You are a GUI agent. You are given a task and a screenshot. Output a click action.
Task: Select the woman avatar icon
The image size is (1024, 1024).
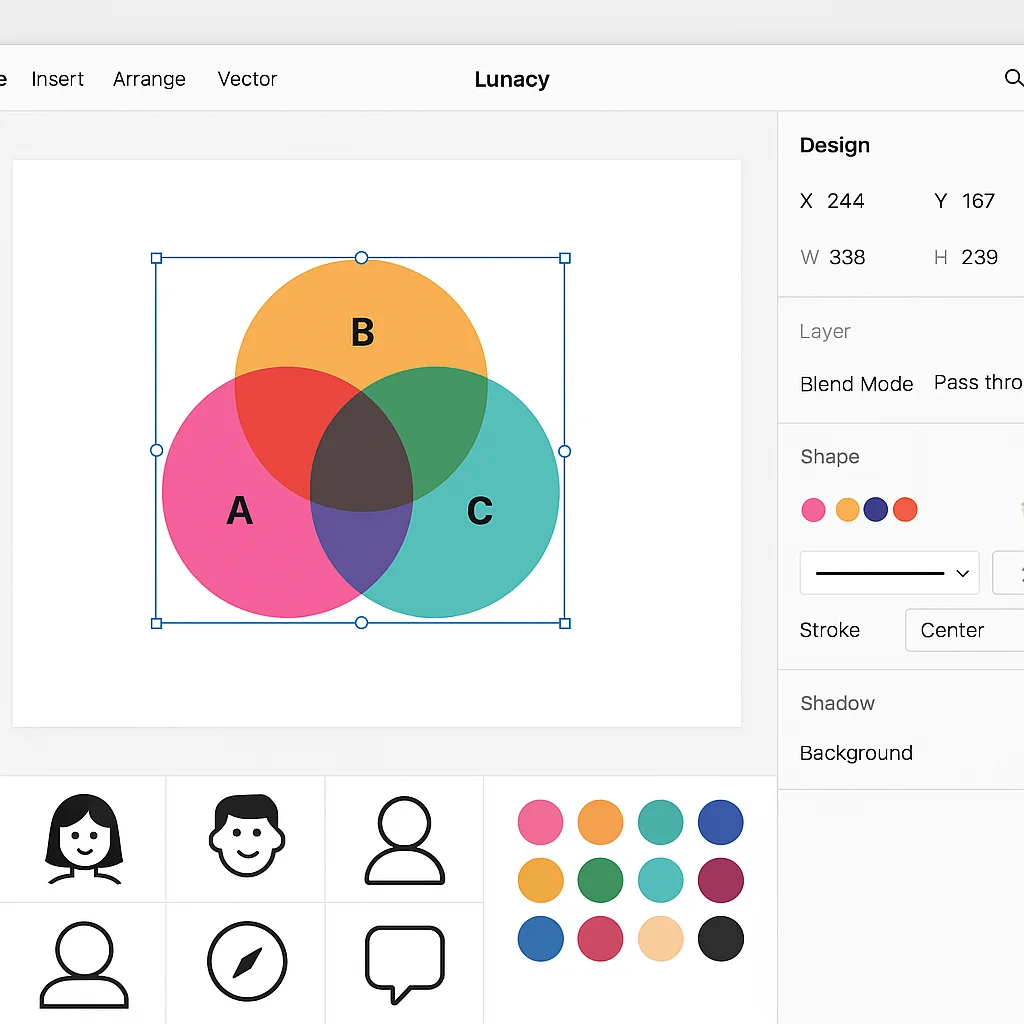(x=82, y=840)
